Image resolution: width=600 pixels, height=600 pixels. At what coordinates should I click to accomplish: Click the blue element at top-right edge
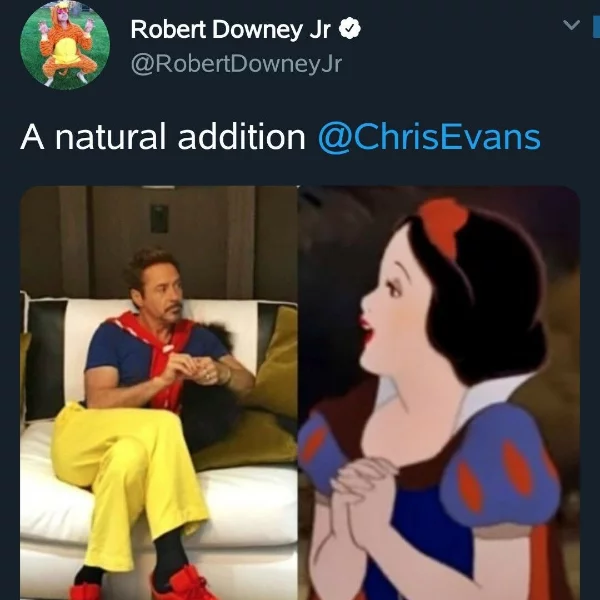(x=596, y=27)
